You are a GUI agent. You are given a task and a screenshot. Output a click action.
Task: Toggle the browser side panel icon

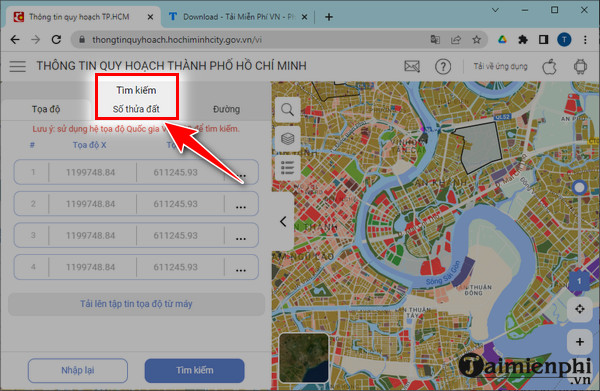543,39
